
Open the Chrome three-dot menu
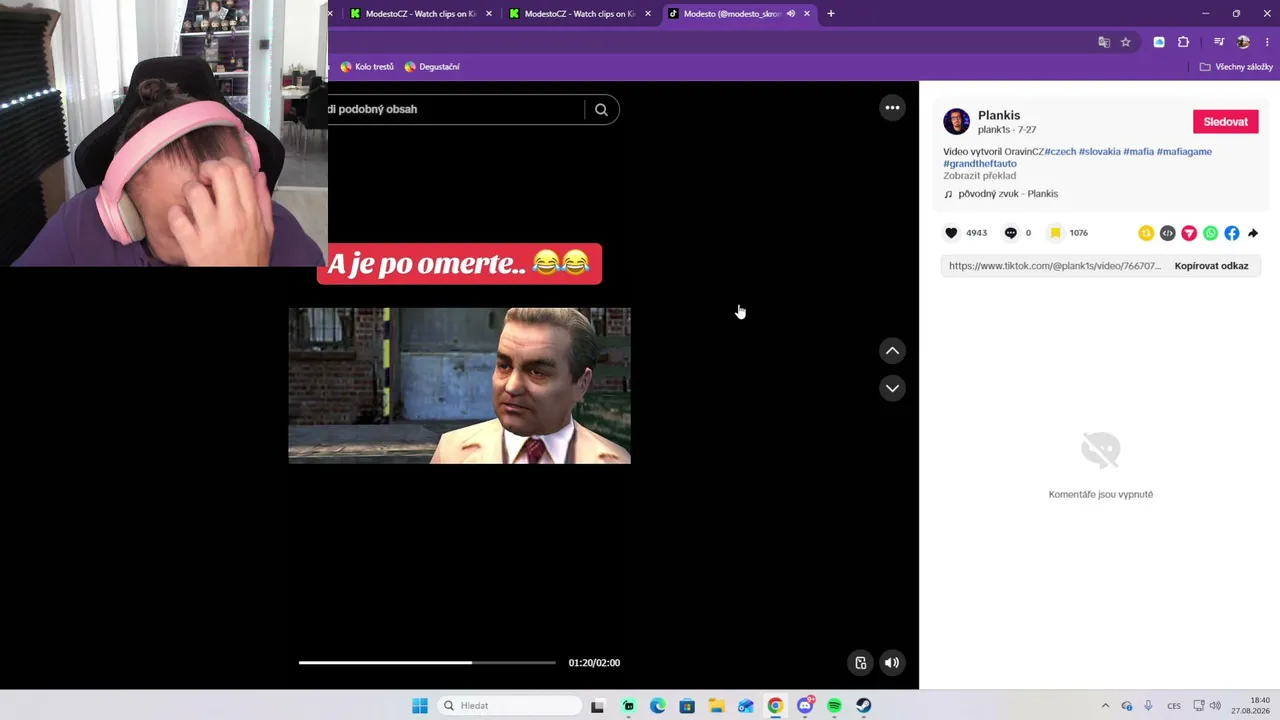(x=1267, y=42)
